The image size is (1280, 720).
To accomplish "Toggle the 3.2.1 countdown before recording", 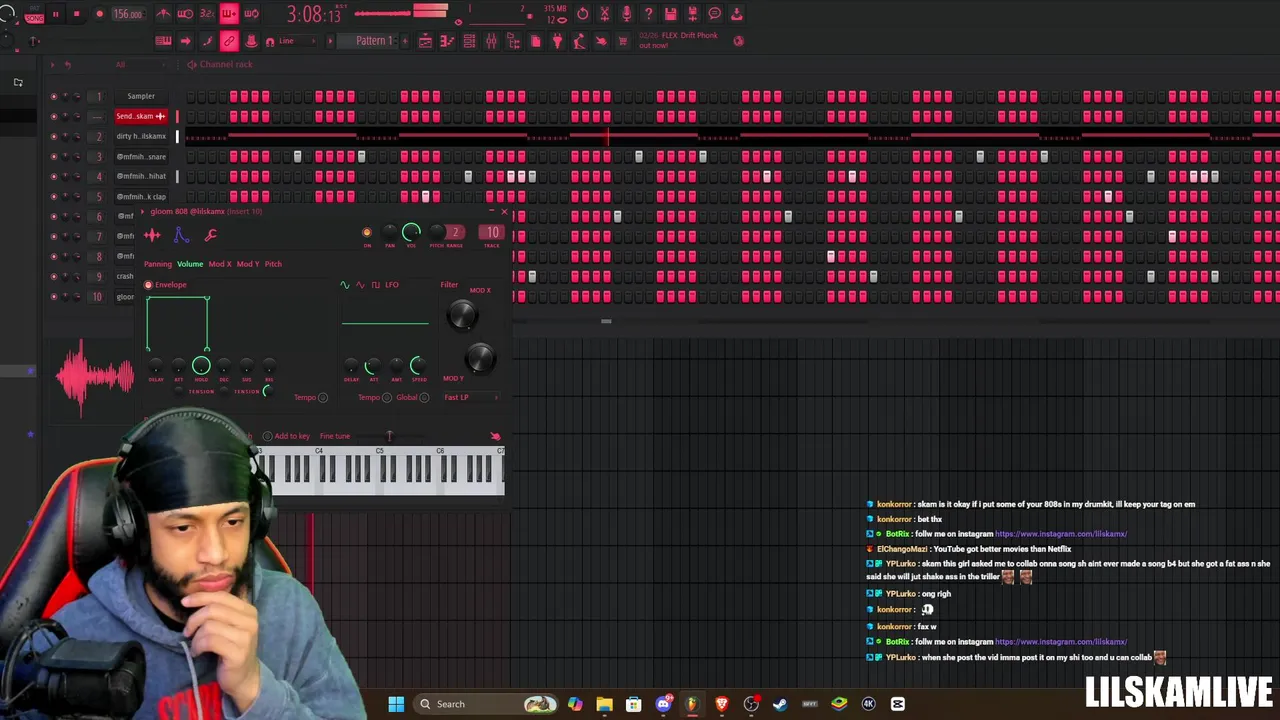I will click(x=207, y=14).
